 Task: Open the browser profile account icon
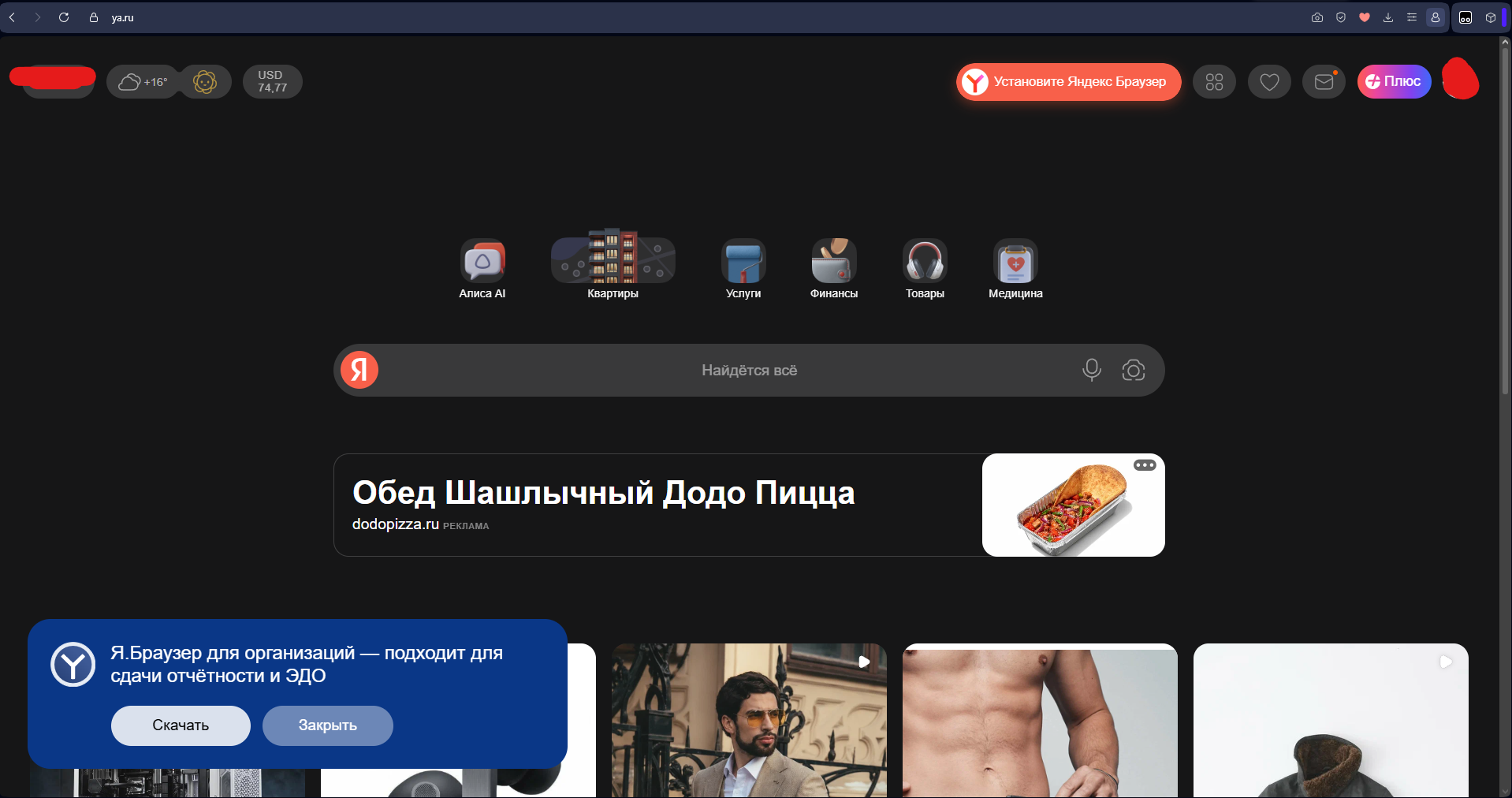tap(1436, 17)
